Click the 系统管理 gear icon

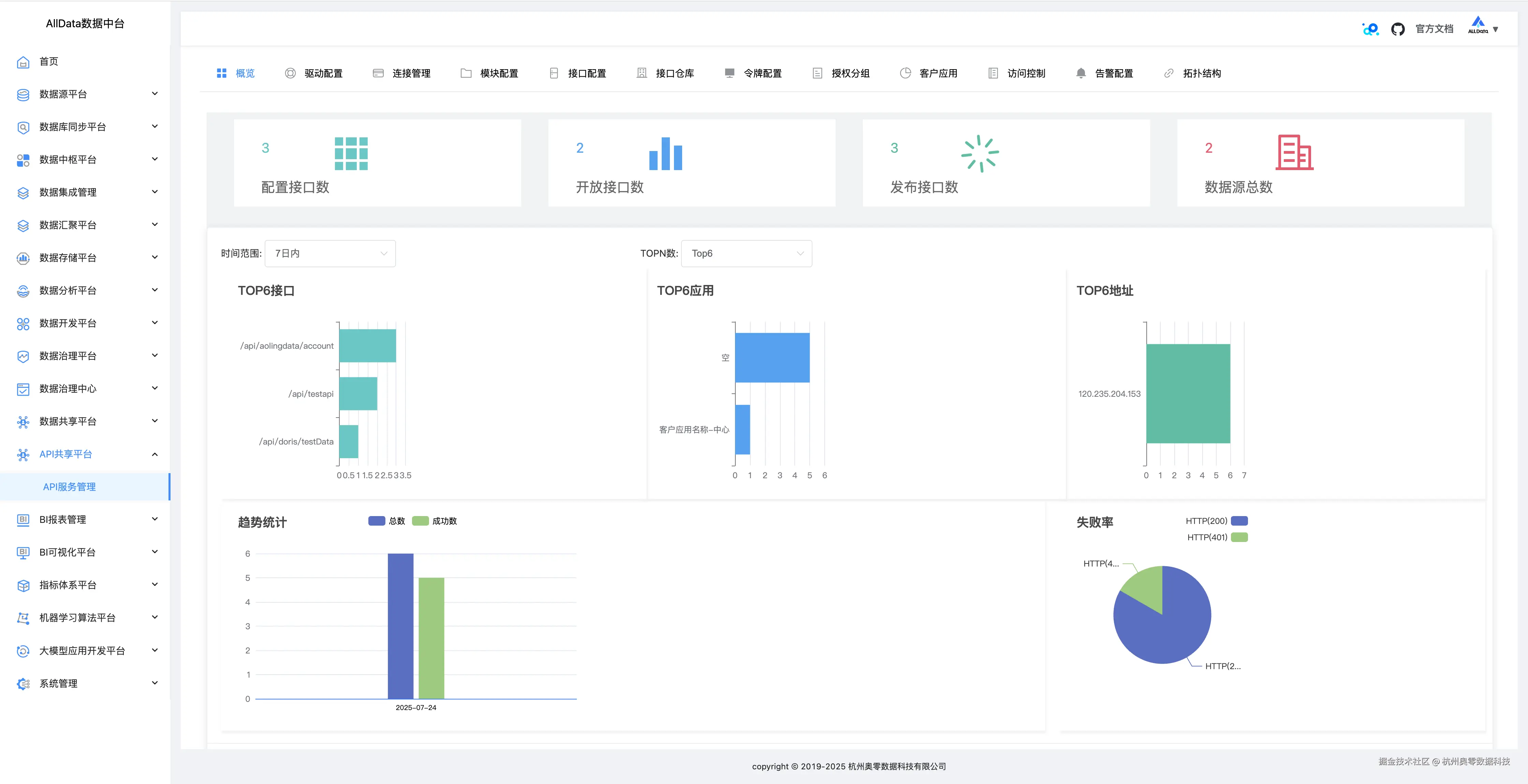(x=23, y=684)
